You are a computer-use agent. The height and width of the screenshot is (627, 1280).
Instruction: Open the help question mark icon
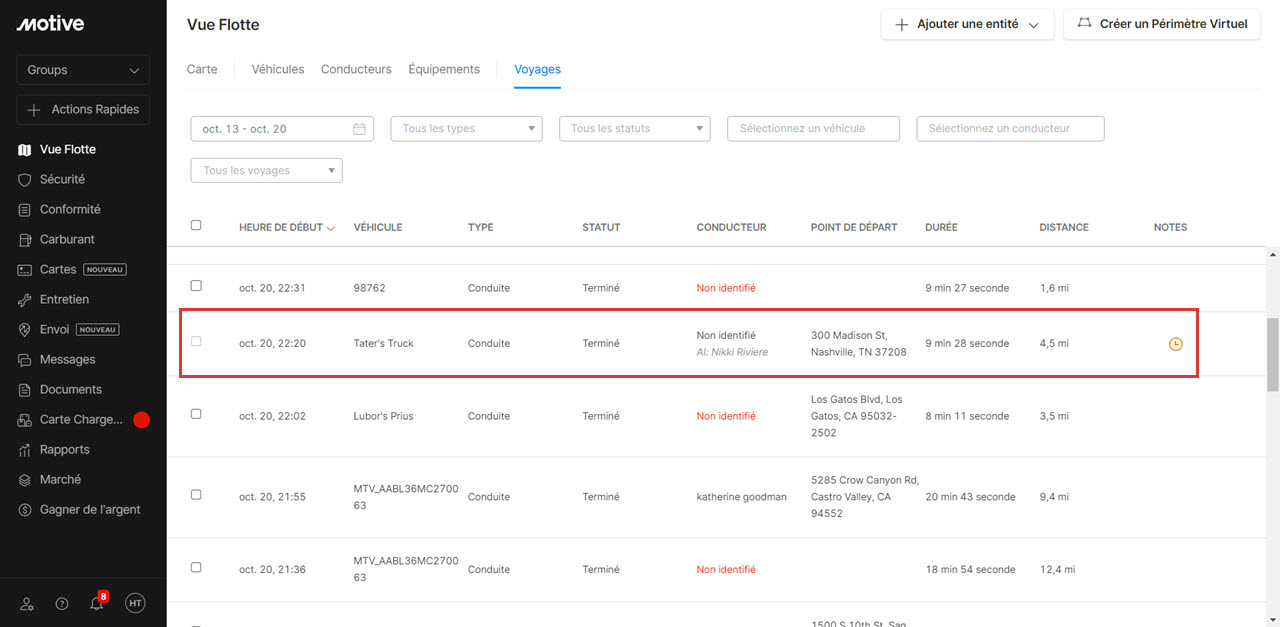click(x=62, y=603)
